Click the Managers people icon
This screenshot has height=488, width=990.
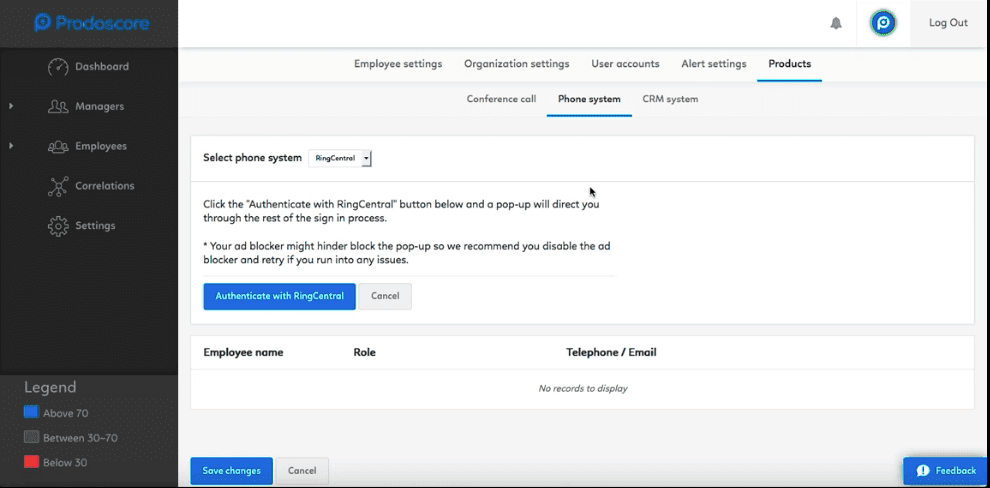pos(58,106)
